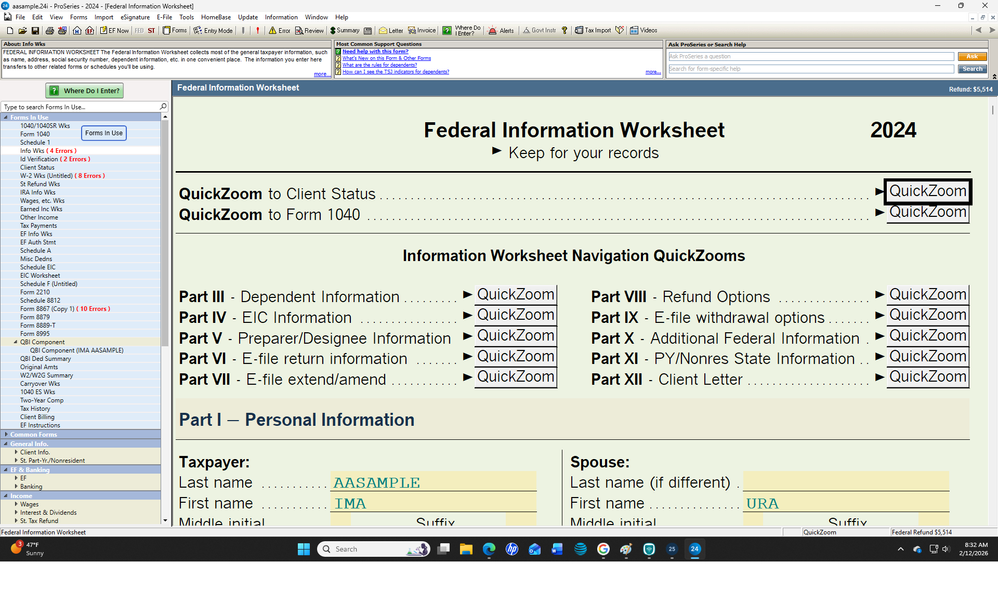Viewport: 998px width, 599px height.
Task: Click the QuickZoom button for Client Status
Action: [x=927, y=191]
